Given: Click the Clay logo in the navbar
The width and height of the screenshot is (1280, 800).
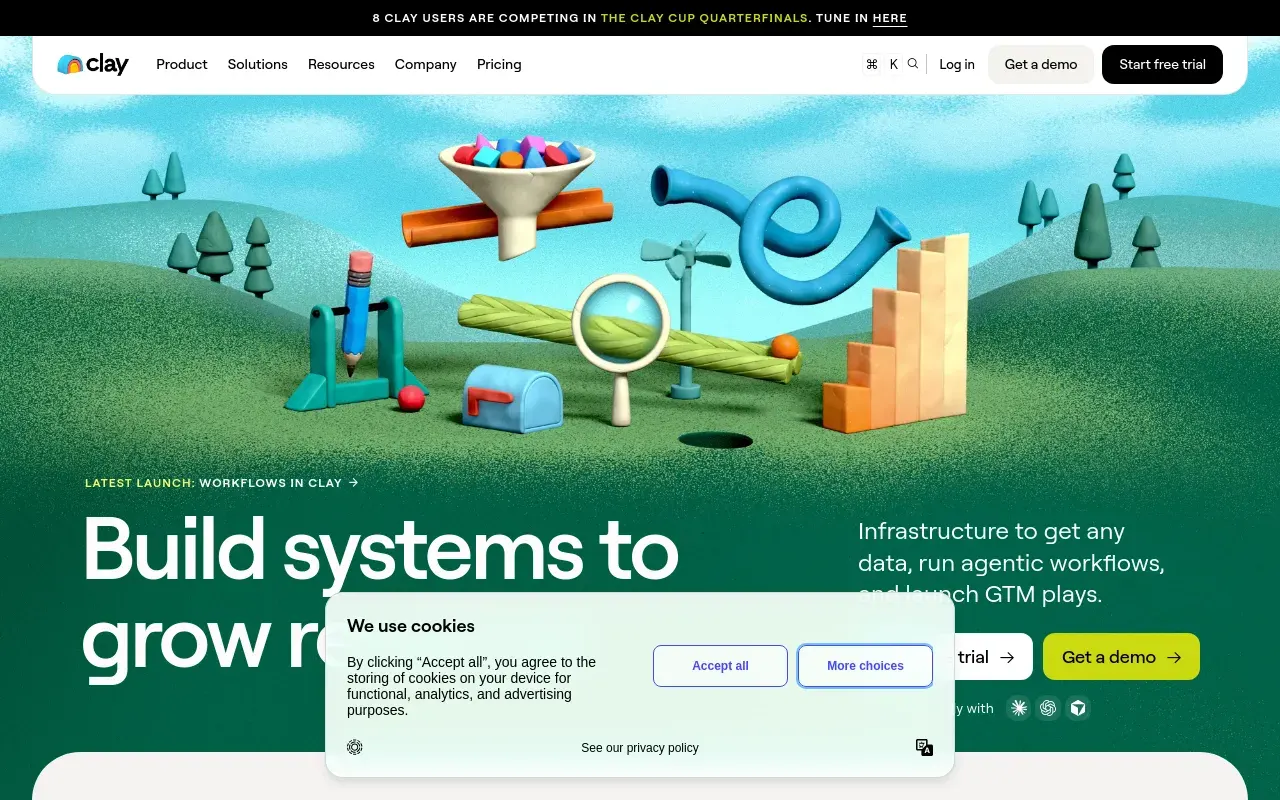Looking at the screenshot, I should [x=93, y=64].
